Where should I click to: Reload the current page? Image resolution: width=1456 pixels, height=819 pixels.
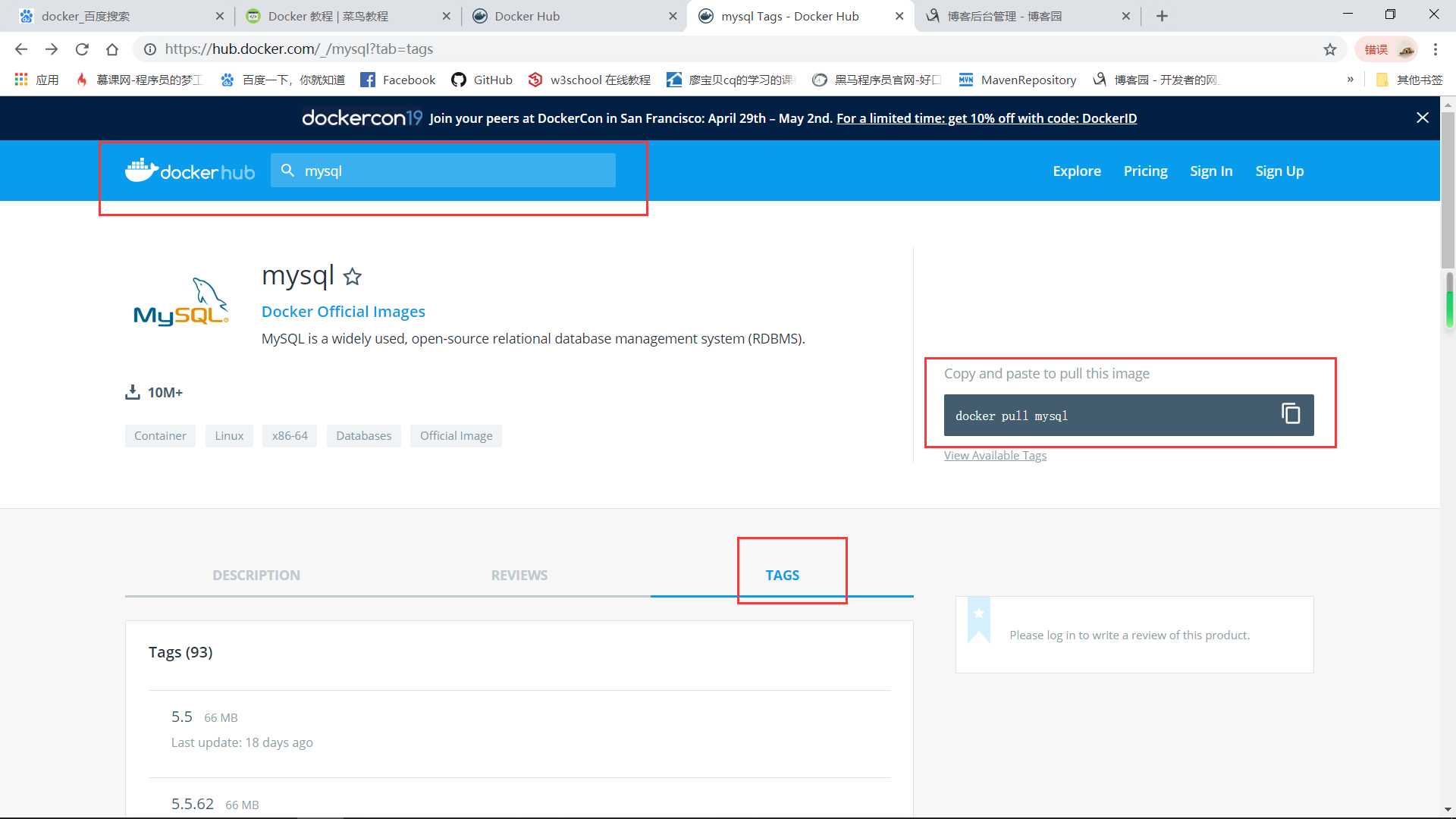click(x=82, y=49)
